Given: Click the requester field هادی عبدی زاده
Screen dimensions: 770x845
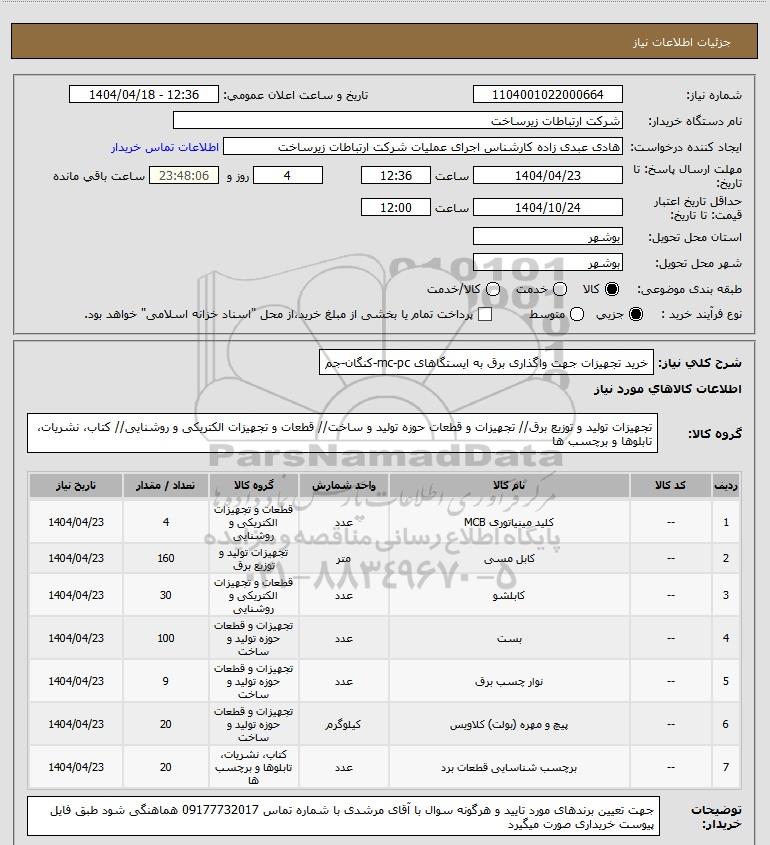Looking at the screenshot, I should [x=423, y=147].
